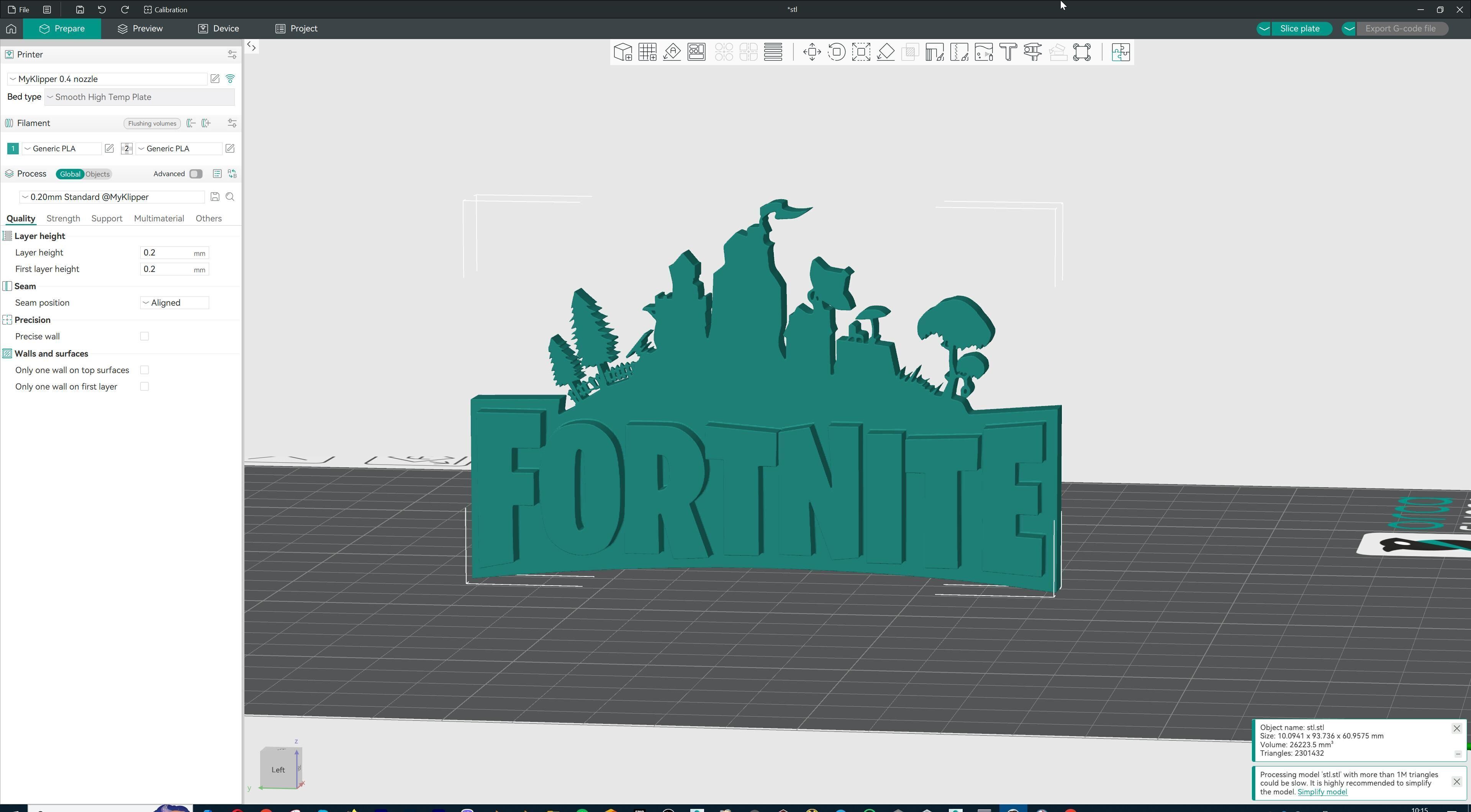Click the Add plate grid icon
Image resolution: width=1471 pixels, height=812 pixels.
(x=647, y=52)
